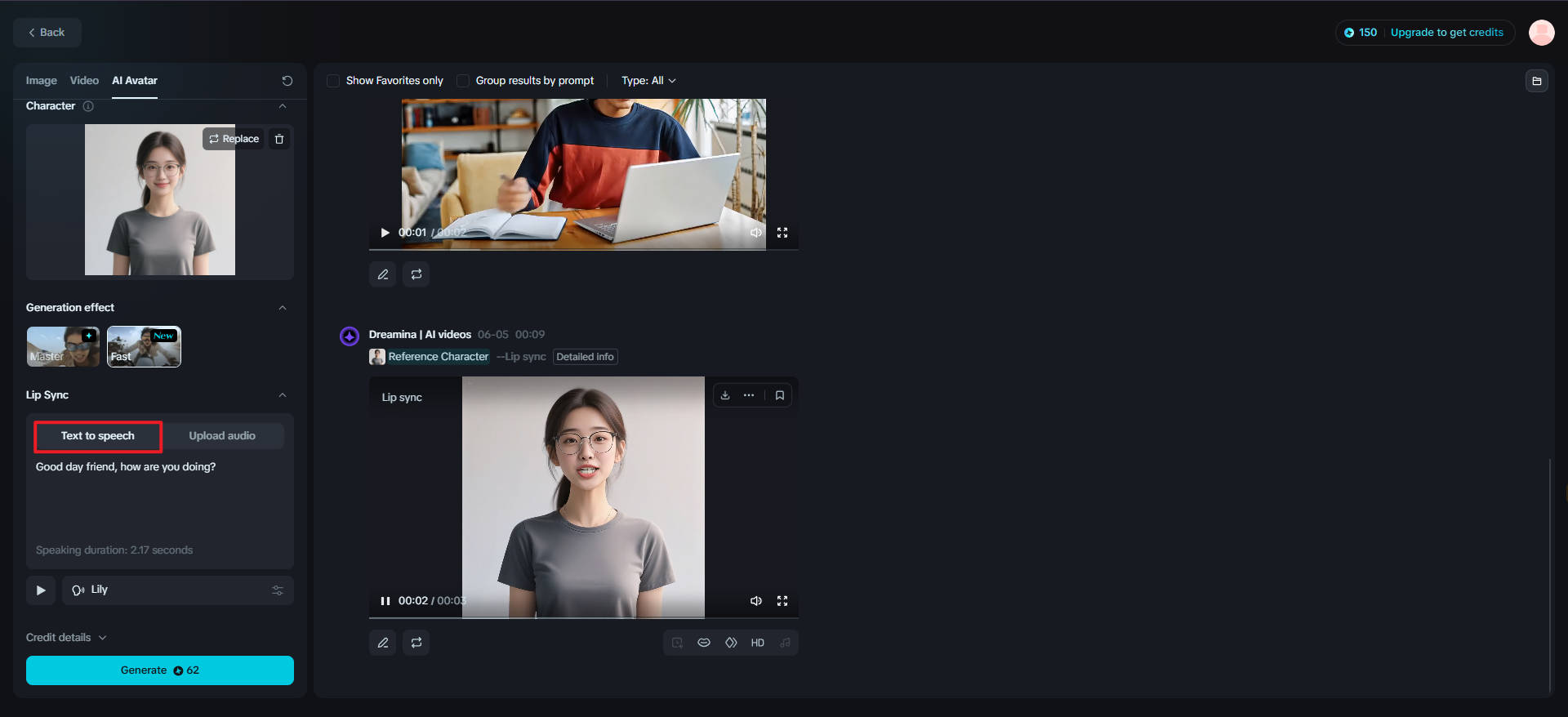Click the Generate button
Image resolution: width=1568 pixels, height=717 pixels.
pos(160,670)
